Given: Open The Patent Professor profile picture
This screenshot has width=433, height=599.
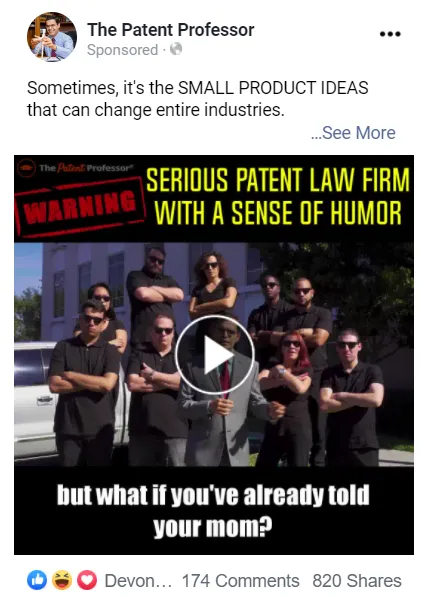Looking at the screenshot, I should point(52,37).
